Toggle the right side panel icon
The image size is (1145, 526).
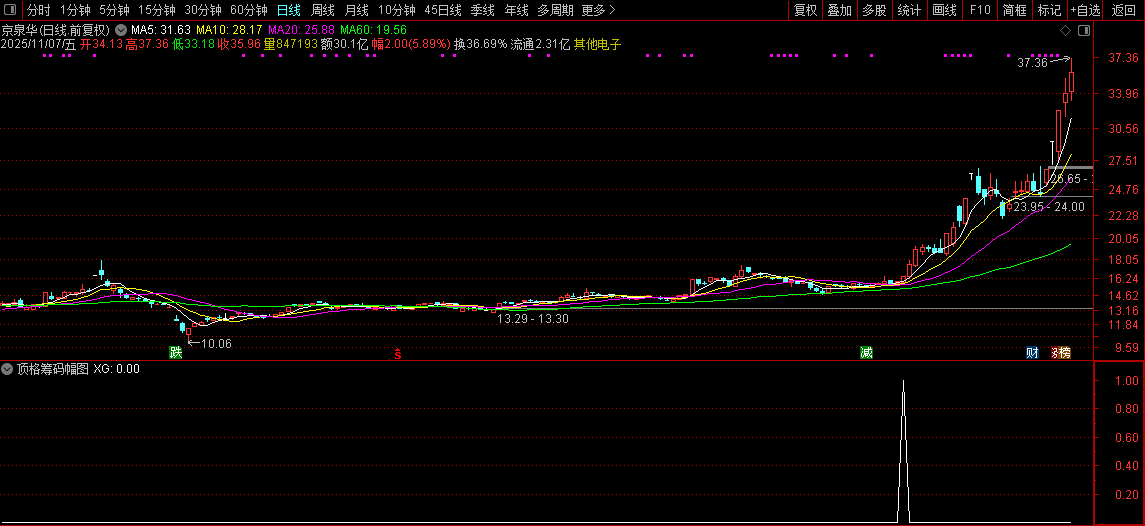click(x=1084, y=30)
